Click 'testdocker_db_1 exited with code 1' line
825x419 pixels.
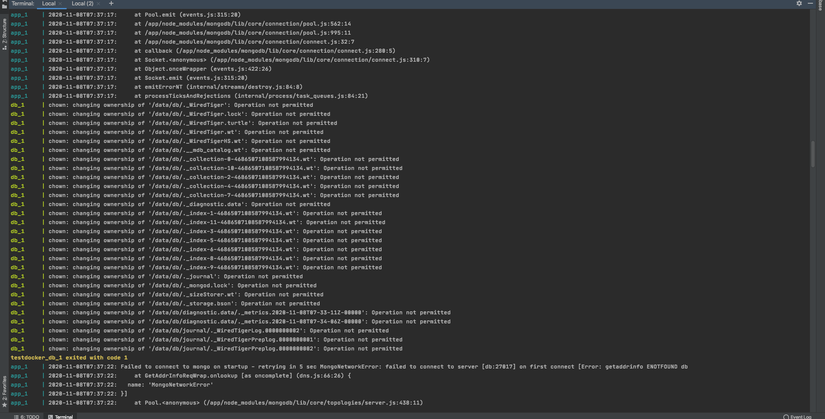tap(69, 357)
